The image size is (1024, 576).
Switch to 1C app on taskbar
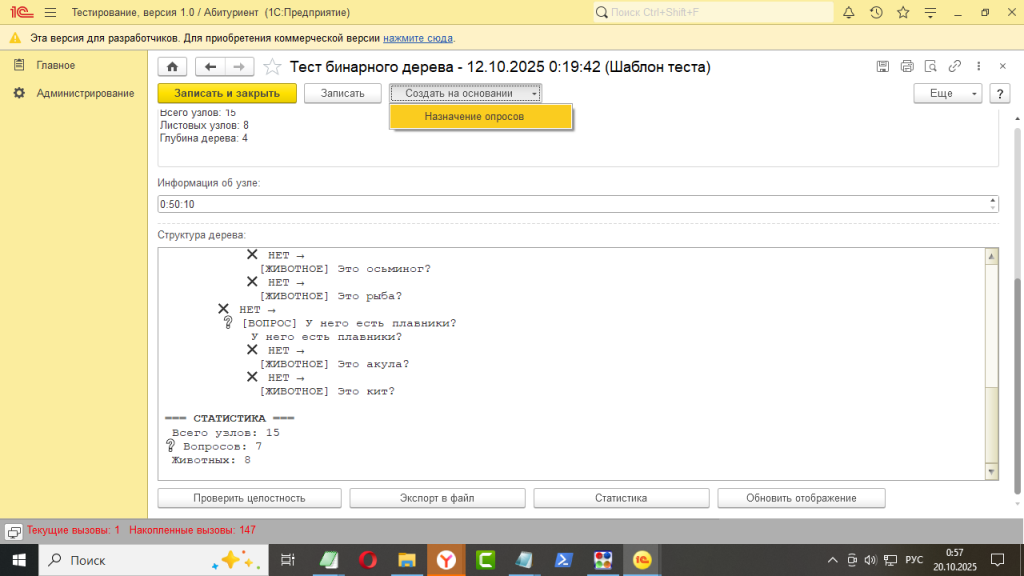(642, 560)
